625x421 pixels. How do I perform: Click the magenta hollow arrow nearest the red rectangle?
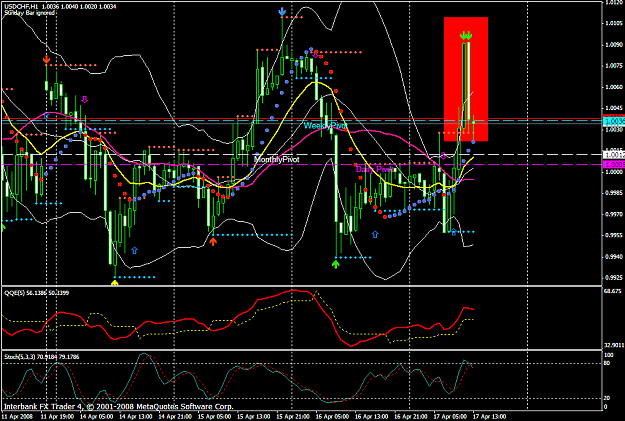[x=443, y=155]
